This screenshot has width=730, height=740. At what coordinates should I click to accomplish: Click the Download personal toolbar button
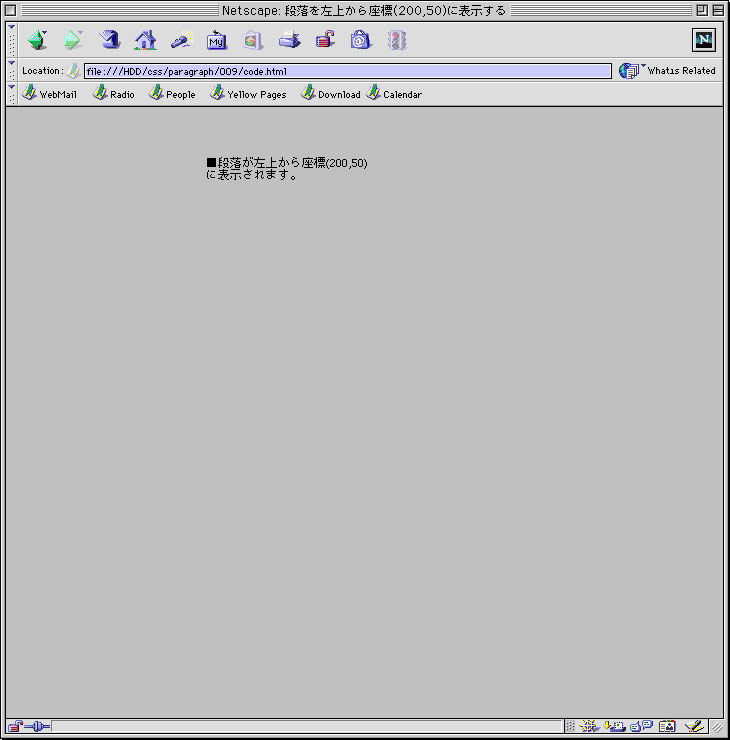click(x=331, y=94)
